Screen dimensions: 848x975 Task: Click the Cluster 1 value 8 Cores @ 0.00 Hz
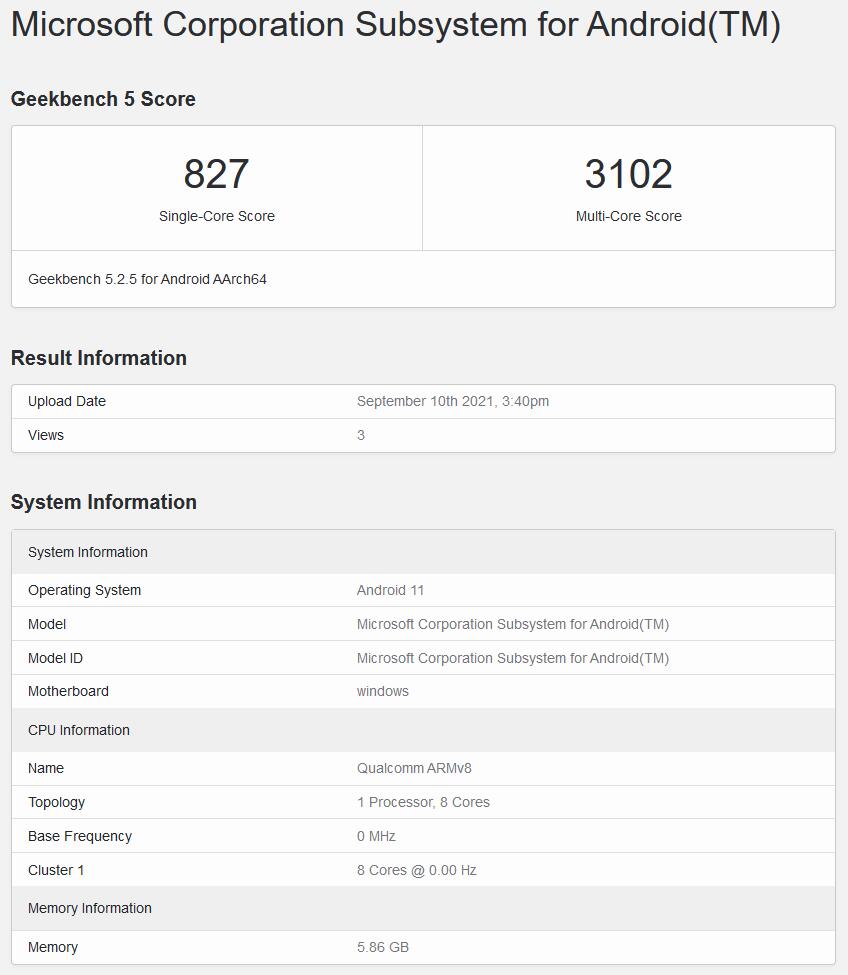tap(416, 870)
